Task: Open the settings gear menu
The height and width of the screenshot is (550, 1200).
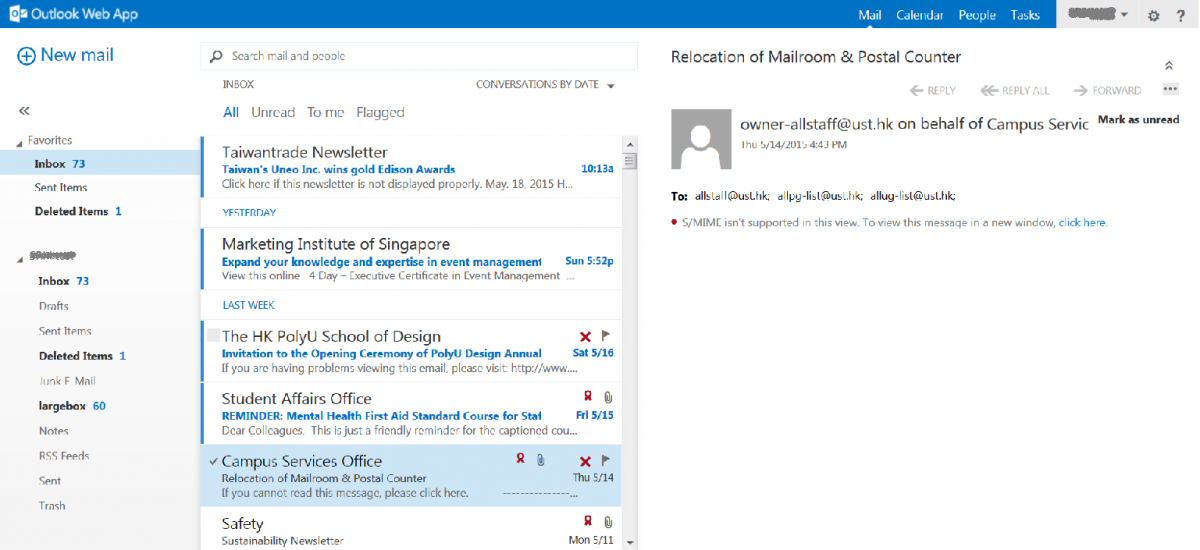Action: coord(1153,15)
